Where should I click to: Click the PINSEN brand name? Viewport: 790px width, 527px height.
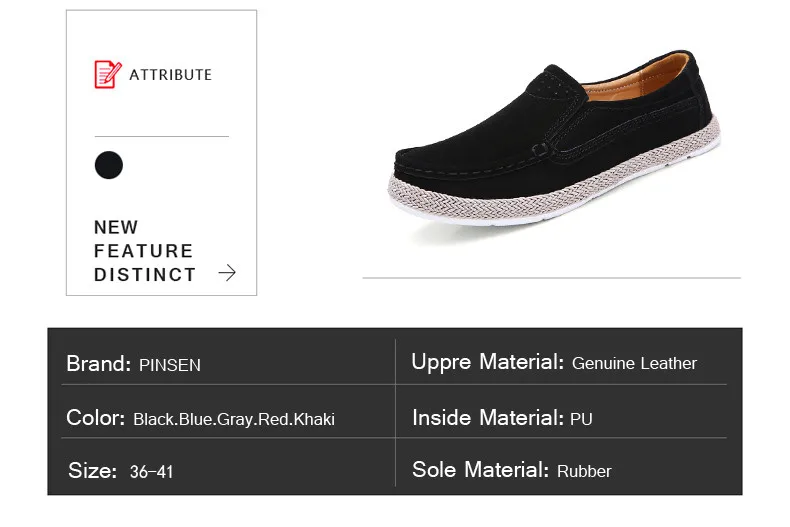point(170,365)
